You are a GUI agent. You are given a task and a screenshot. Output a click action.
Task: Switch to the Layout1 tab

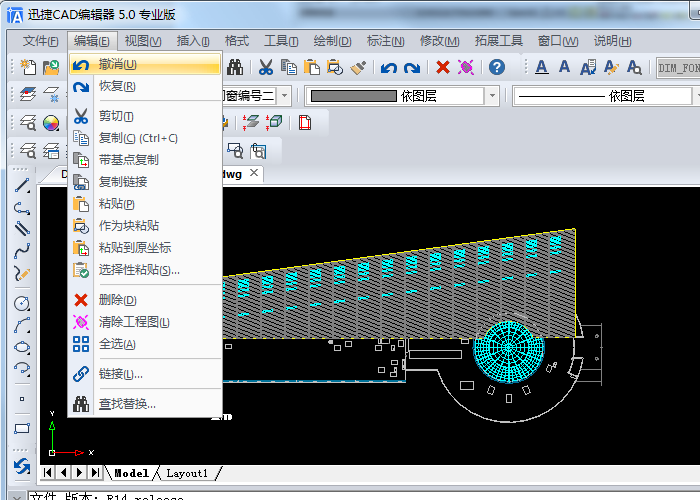point(187,473)
